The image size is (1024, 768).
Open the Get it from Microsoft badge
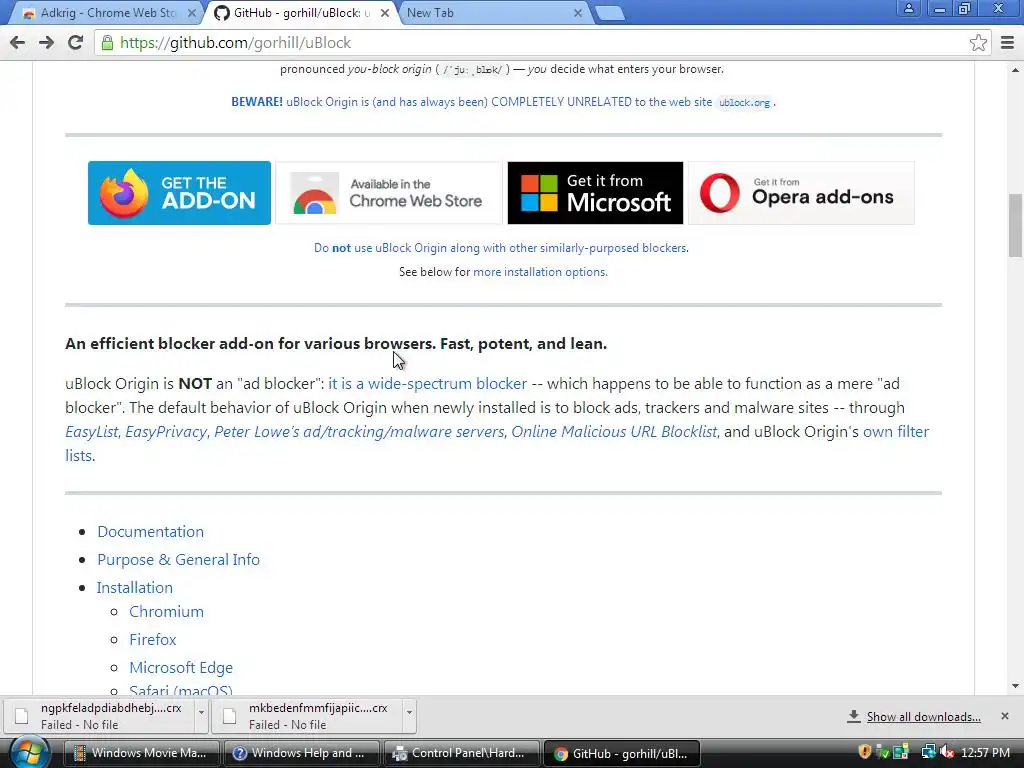click(x=595, y=193)
